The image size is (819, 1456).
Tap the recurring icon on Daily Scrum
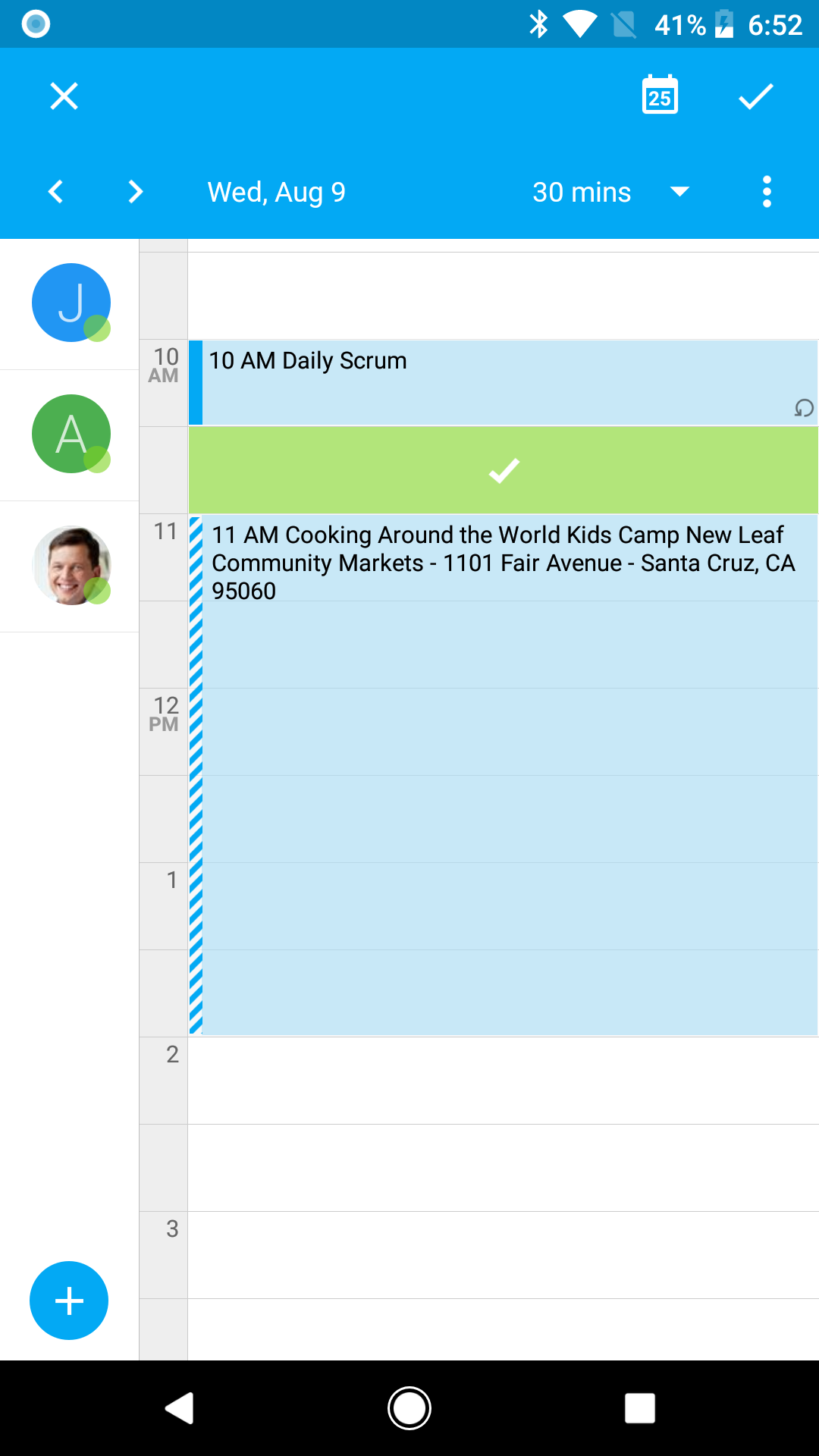804,408
